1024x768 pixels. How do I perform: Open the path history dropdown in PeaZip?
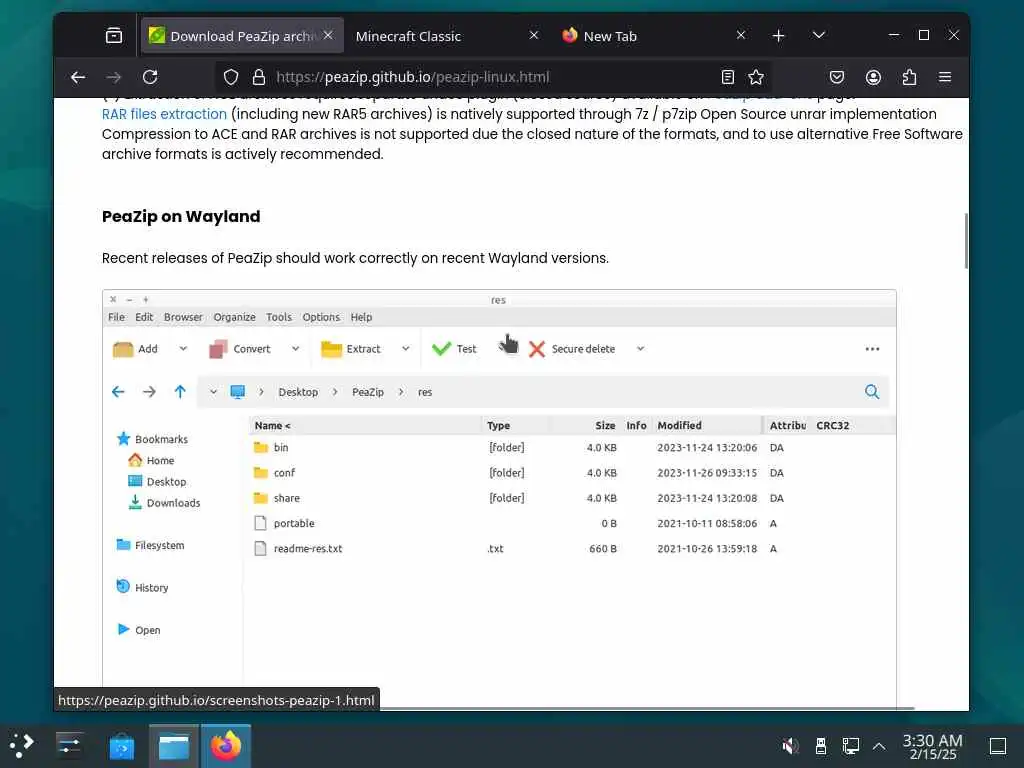click(213, 392)
